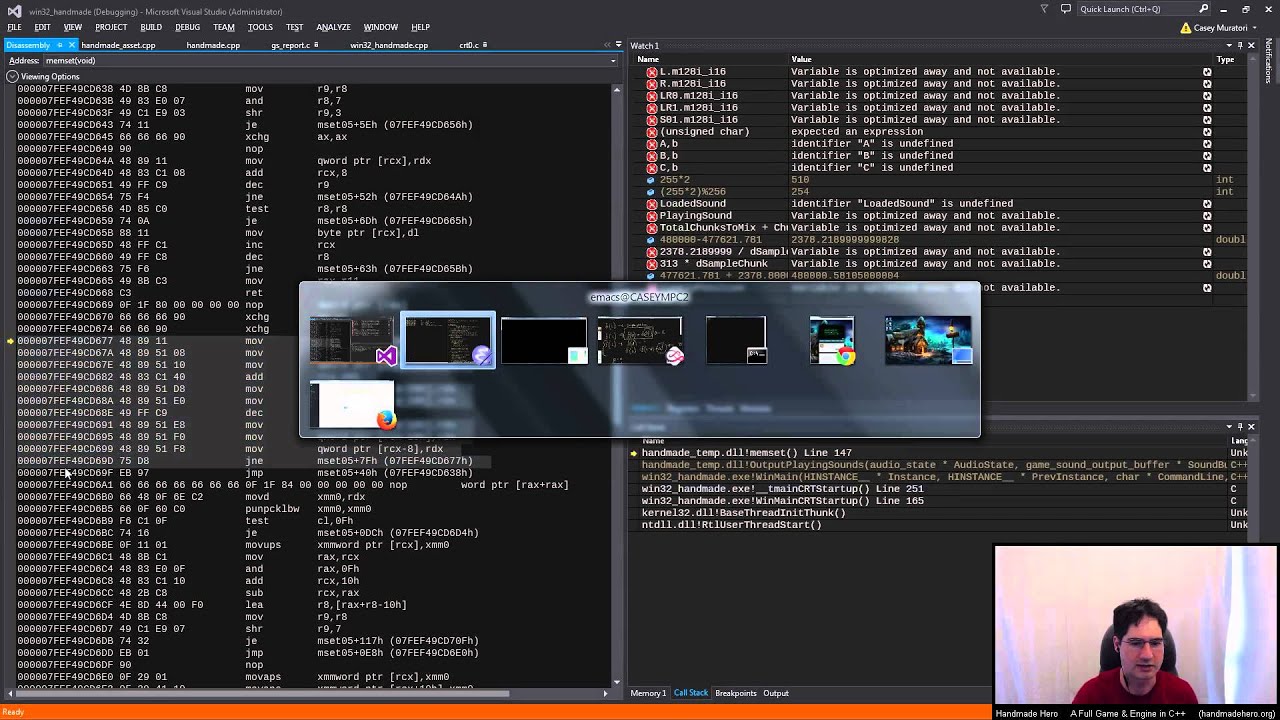Screen dimensions: 1280x720
Task: Select the OutputPlayingSounds call stack frame
Action: [938, 465]
